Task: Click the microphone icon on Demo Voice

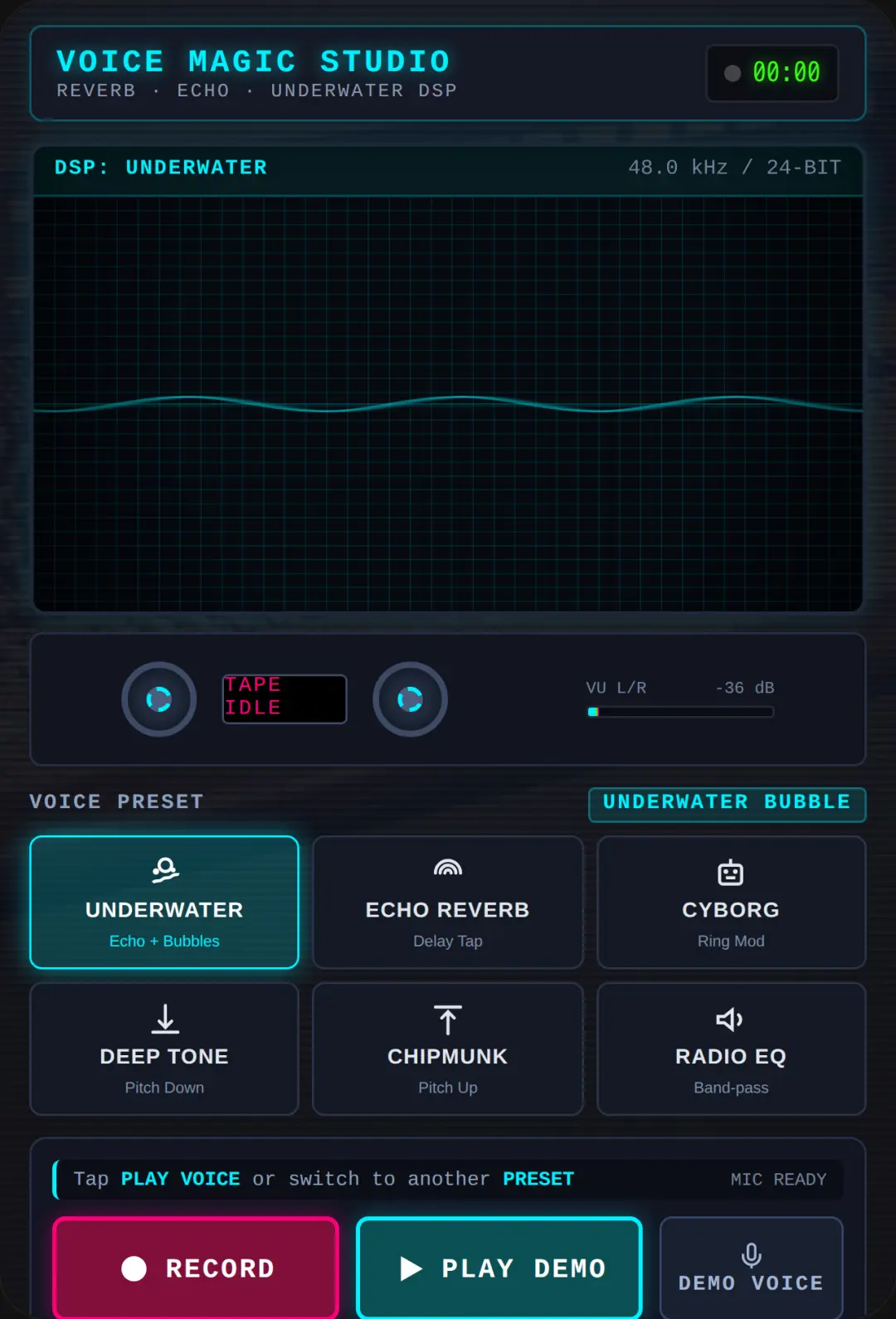Action: [x=752, y=1255]
